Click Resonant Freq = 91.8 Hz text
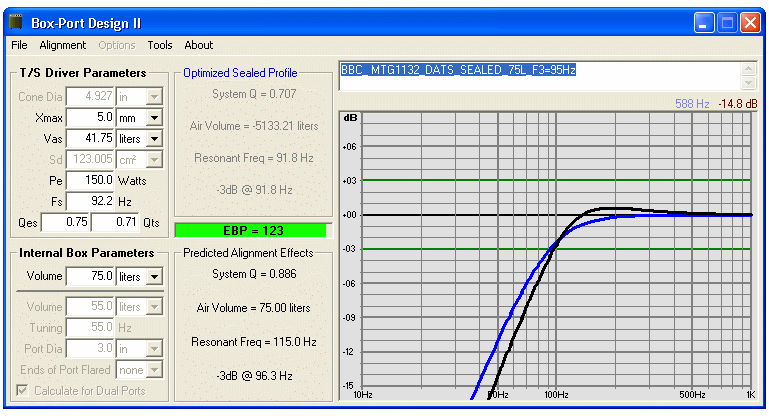This screenshot has height=416, width=769. point(254,158)
